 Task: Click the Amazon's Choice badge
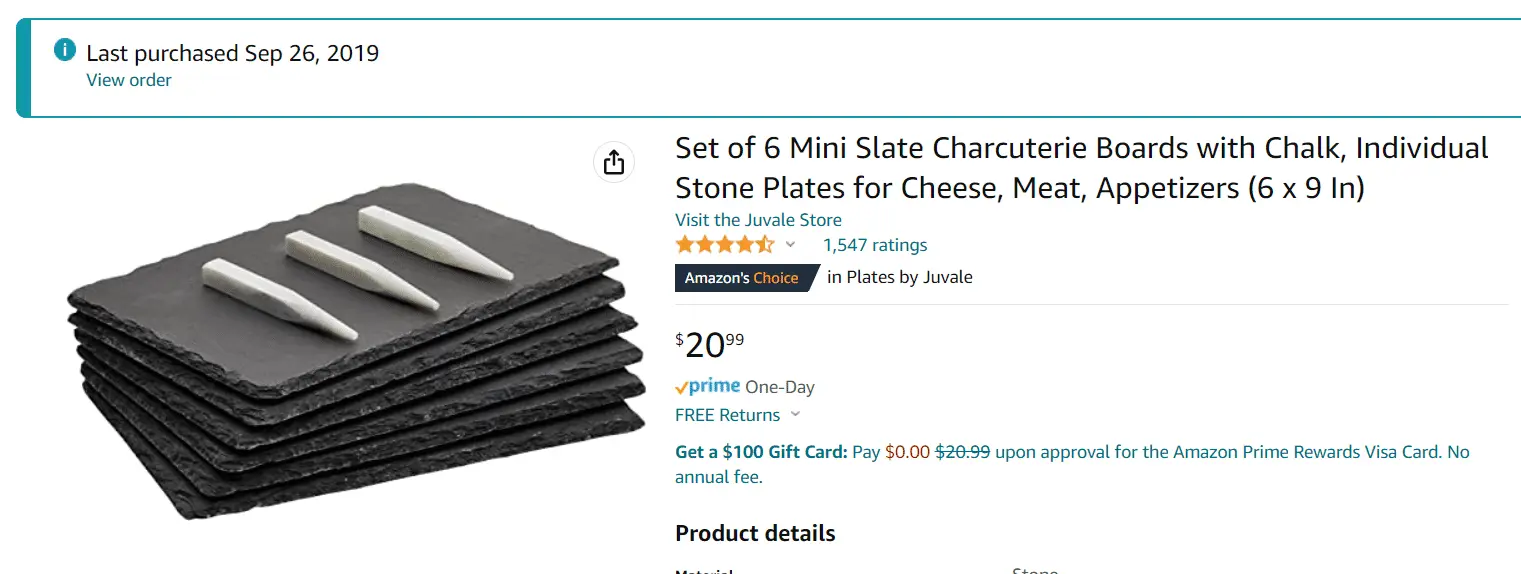click(747, 278)
